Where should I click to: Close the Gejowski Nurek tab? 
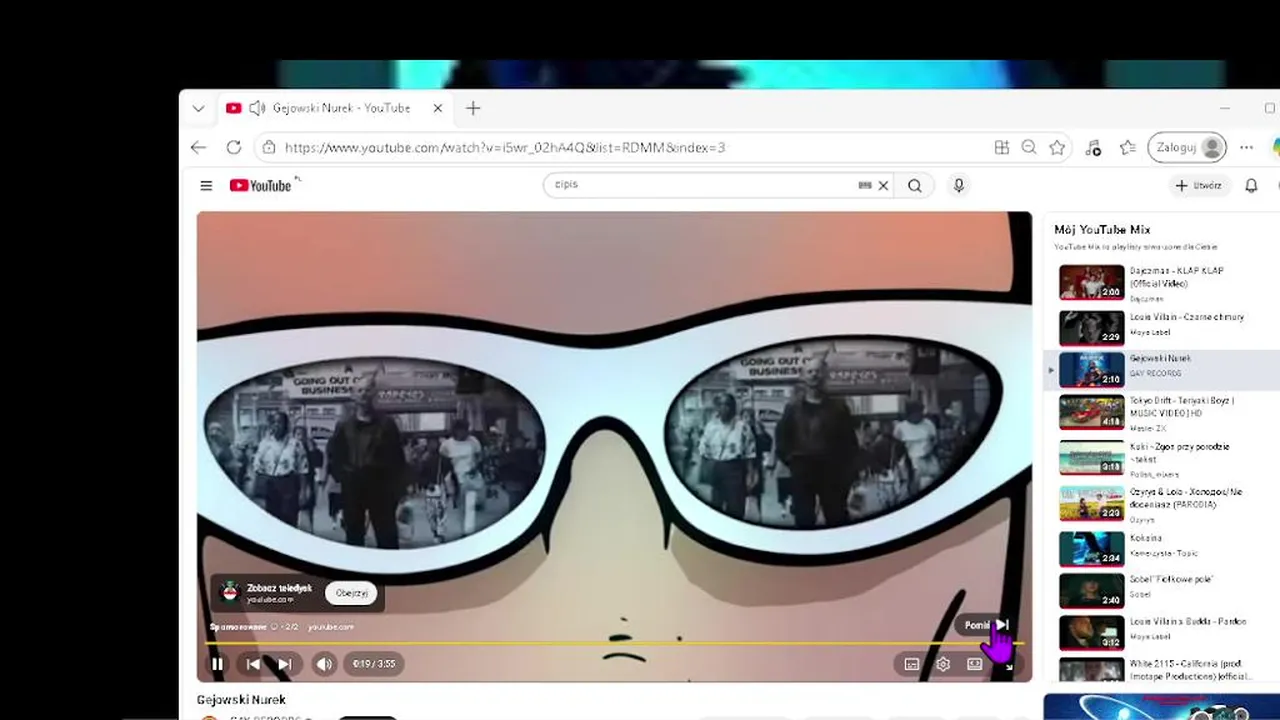(x=437, y=108)
